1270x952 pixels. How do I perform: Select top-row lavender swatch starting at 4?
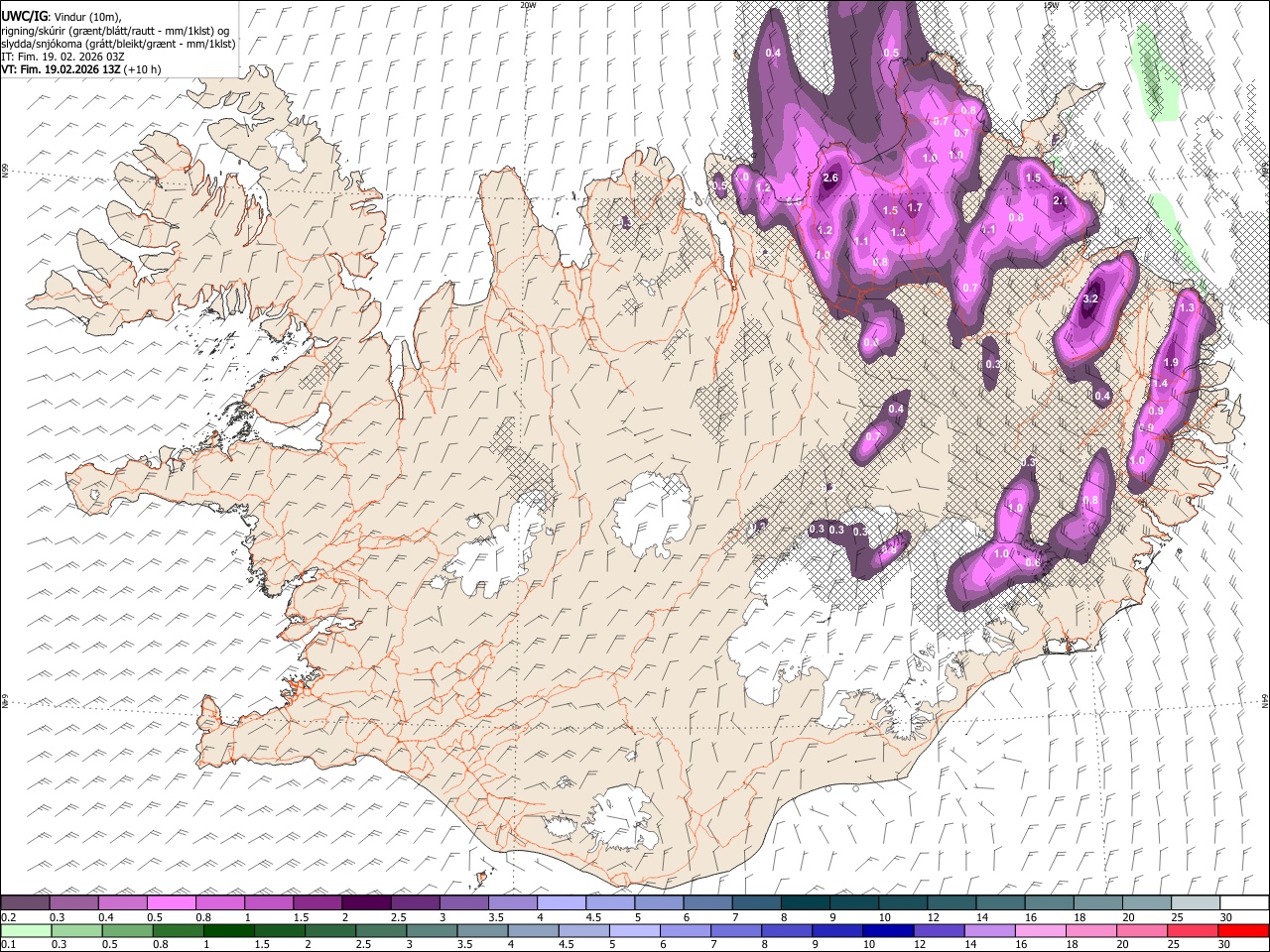tap(561, 902)
